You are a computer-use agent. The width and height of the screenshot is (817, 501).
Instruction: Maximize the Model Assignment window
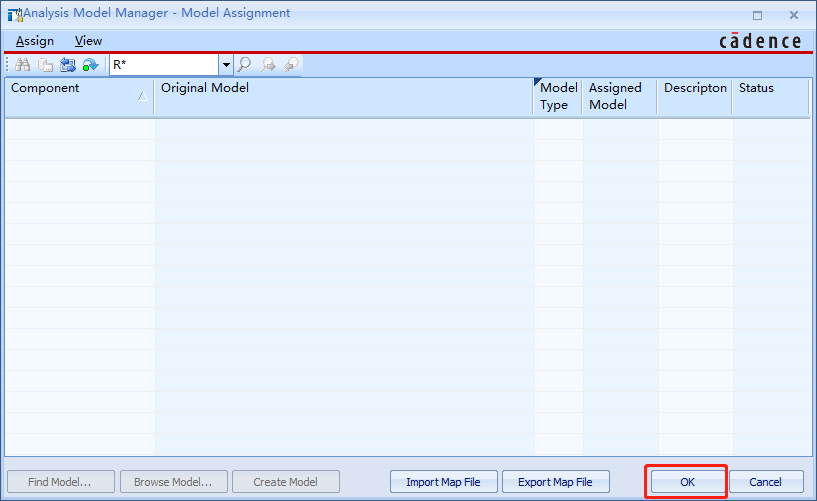tap(758, 16)
